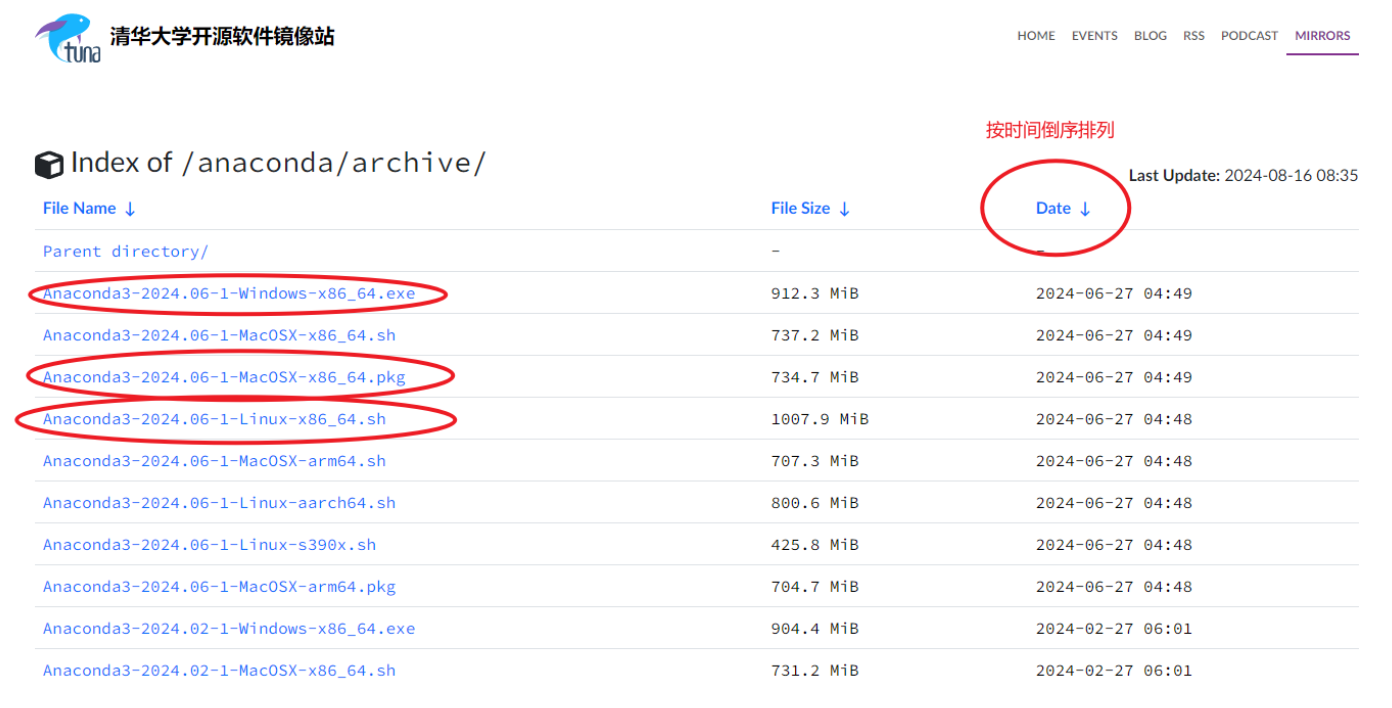The image size is (1392, 708).
Task: Go to the BLOG page
Action: click(1150, 35)
